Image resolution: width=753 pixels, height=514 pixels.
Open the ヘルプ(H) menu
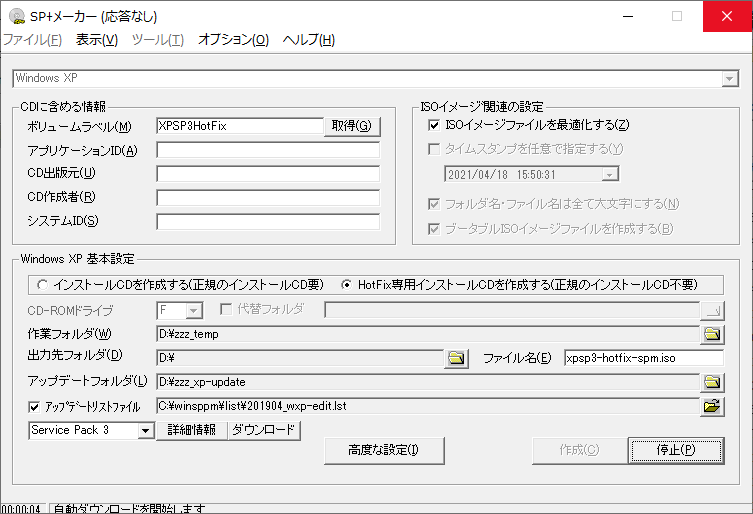click(x=308, y=39)
